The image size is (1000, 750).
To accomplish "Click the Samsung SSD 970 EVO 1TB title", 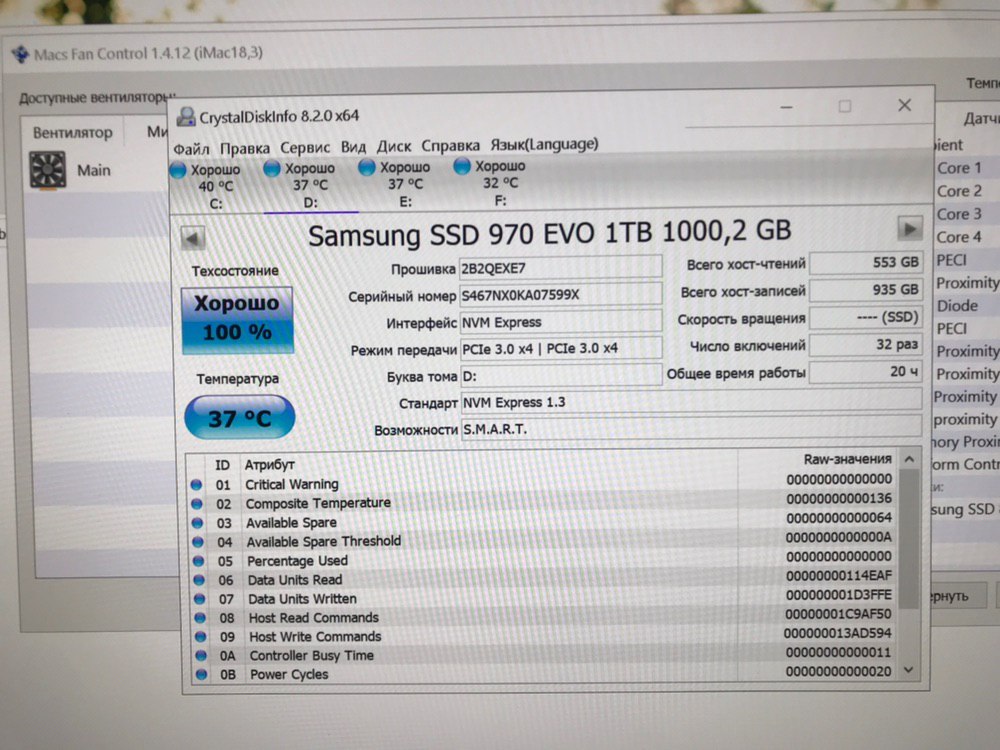I will click(x=549, y=233).
